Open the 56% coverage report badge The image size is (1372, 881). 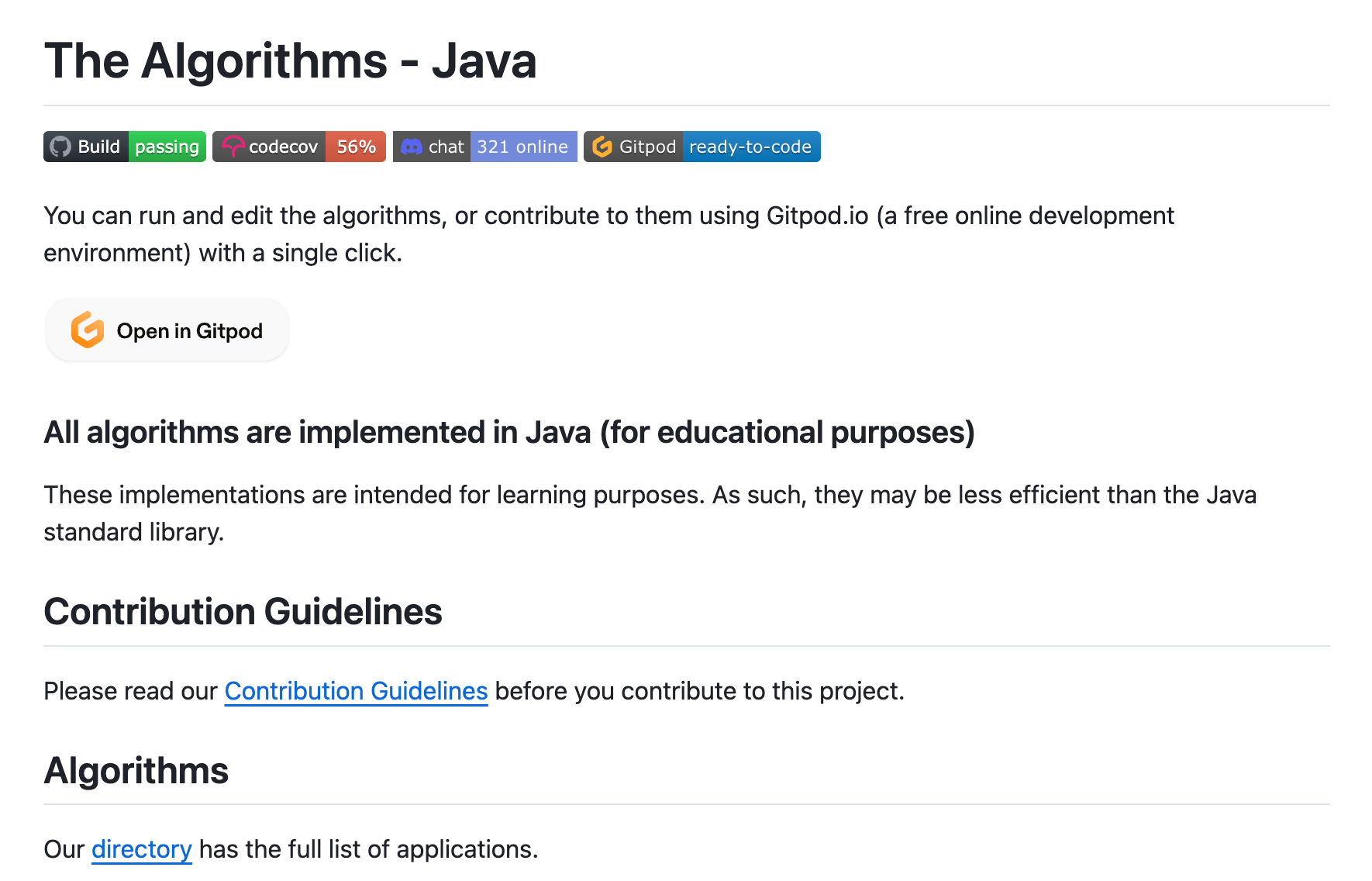(356, 147)
